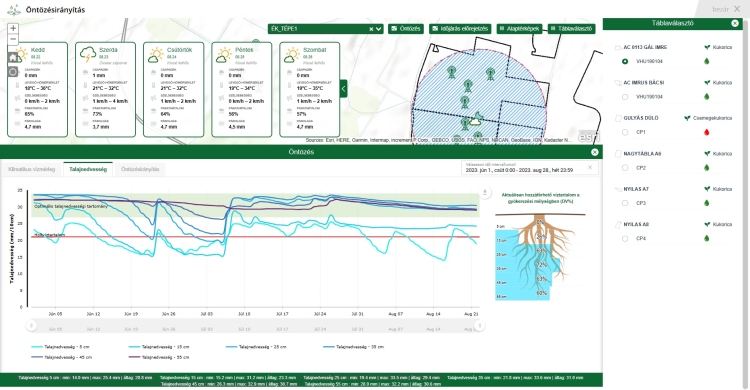Image resolution: width=750 pixels, height=390 pixels.
Task: Switch to the Klimatikus vízmérleg tab
Action: point(32,169)
